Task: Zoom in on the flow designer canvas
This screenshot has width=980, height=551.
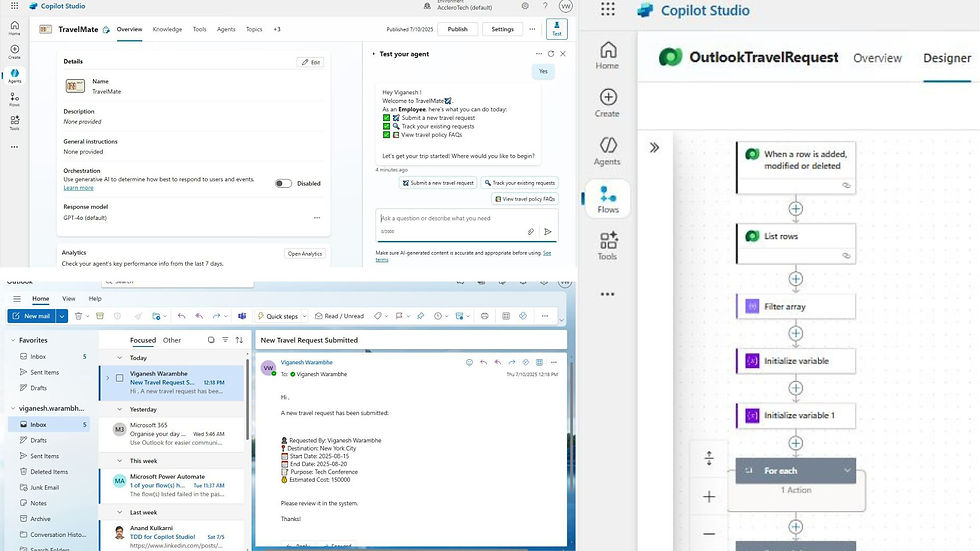Action: tap(709, 497)
